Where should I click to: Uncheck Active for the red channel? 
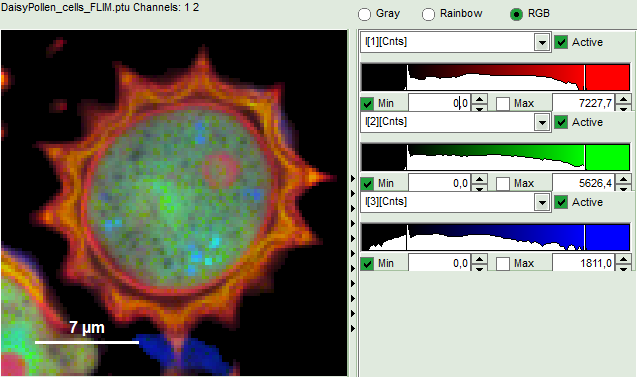561,42
